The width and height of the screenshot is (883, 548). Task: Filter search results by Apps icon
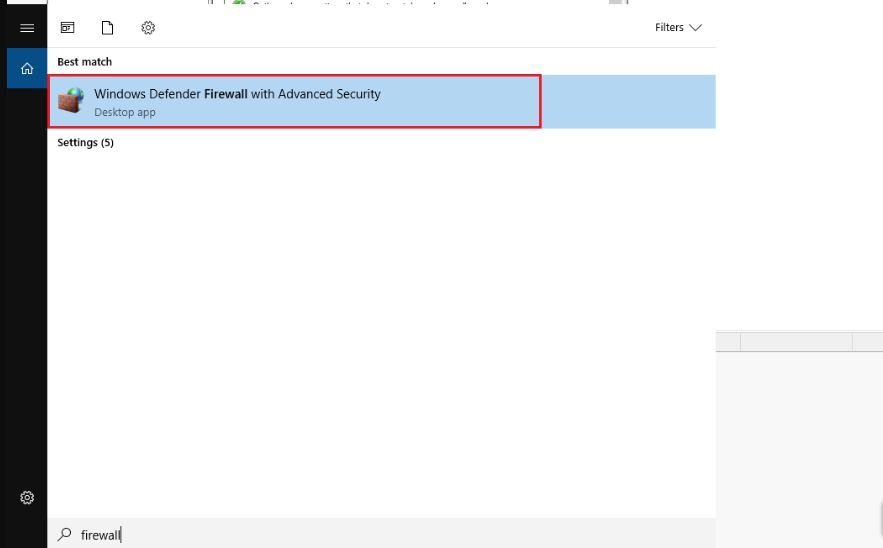click(68, 28)
